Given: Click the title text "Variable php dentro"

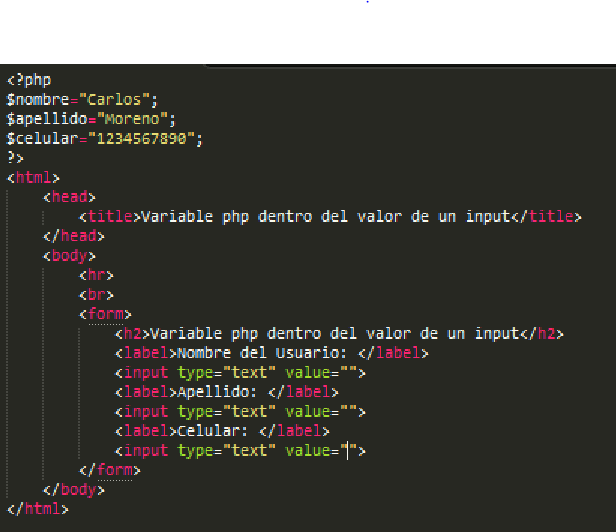Looking at the screenshot, I should pos(227,216).
